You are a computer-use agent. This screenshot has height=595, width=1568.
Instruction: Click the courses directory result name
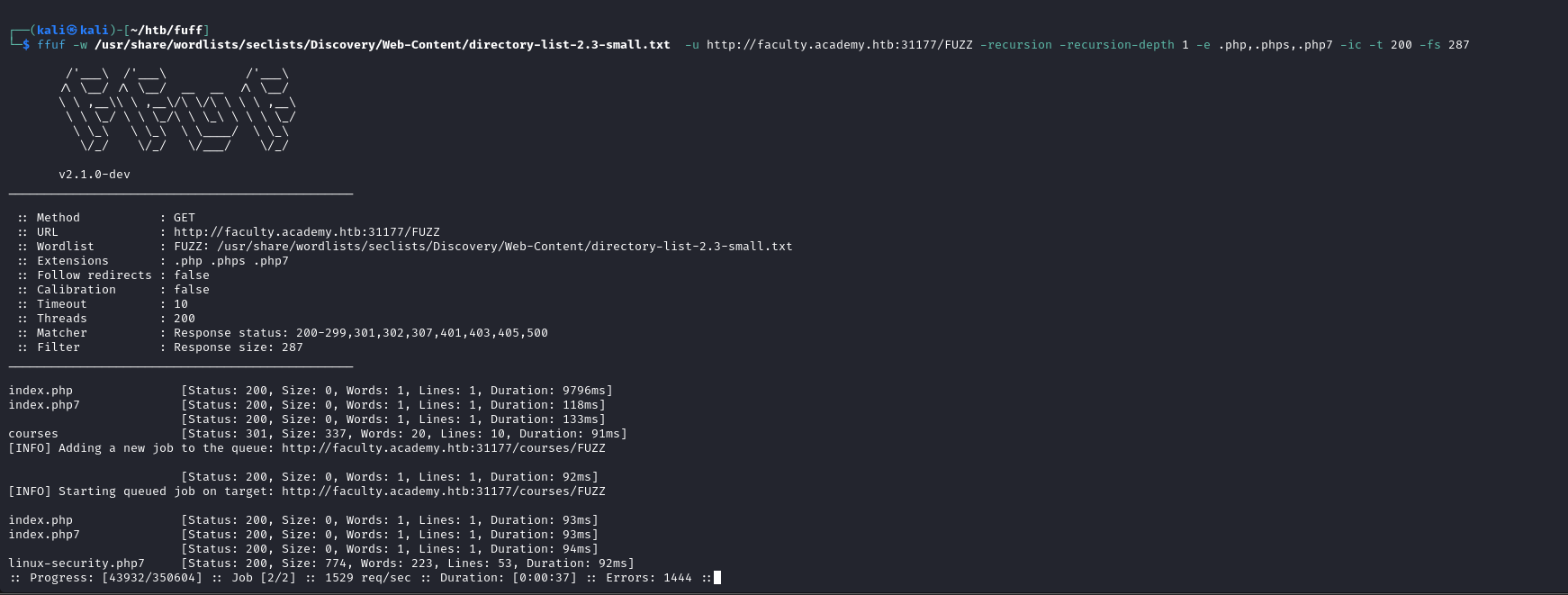33,434
